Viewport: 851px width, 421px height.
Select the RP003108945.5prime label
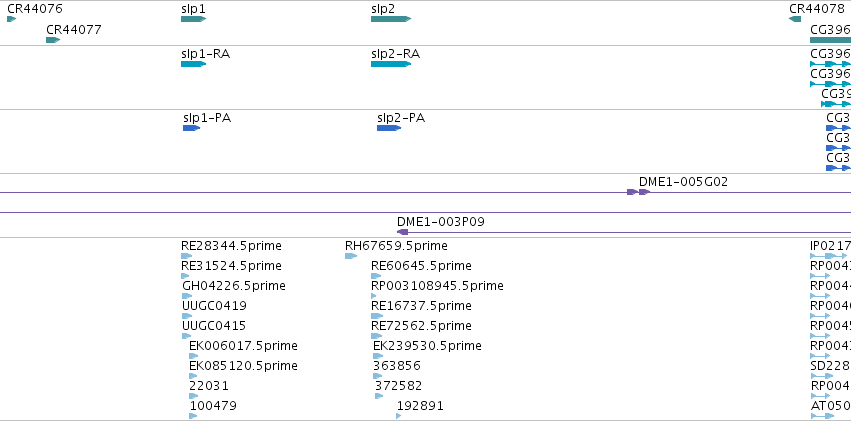[437, 286]
